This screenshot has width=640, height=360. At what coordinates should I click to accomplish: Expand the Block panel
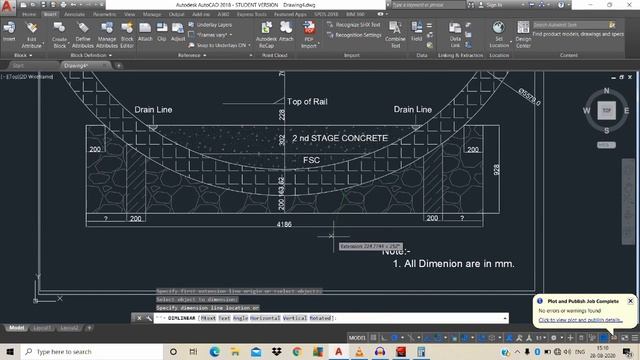point(23,55)
